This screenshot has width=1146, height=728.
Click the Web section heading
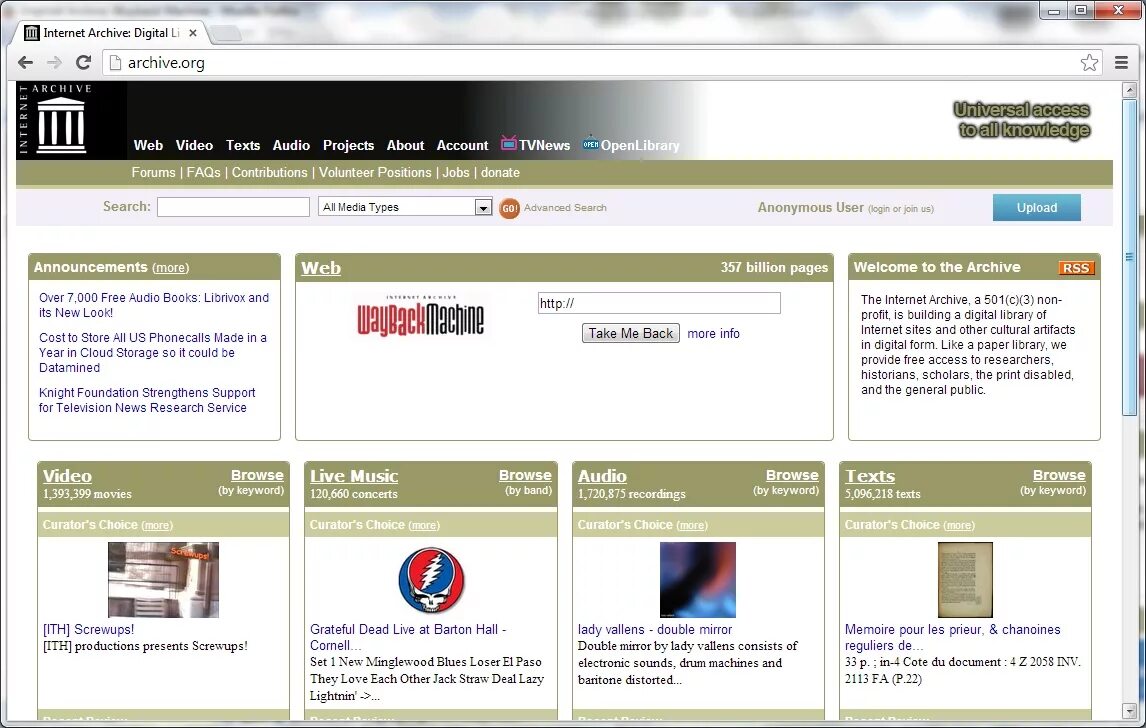[x=321, y=268]
